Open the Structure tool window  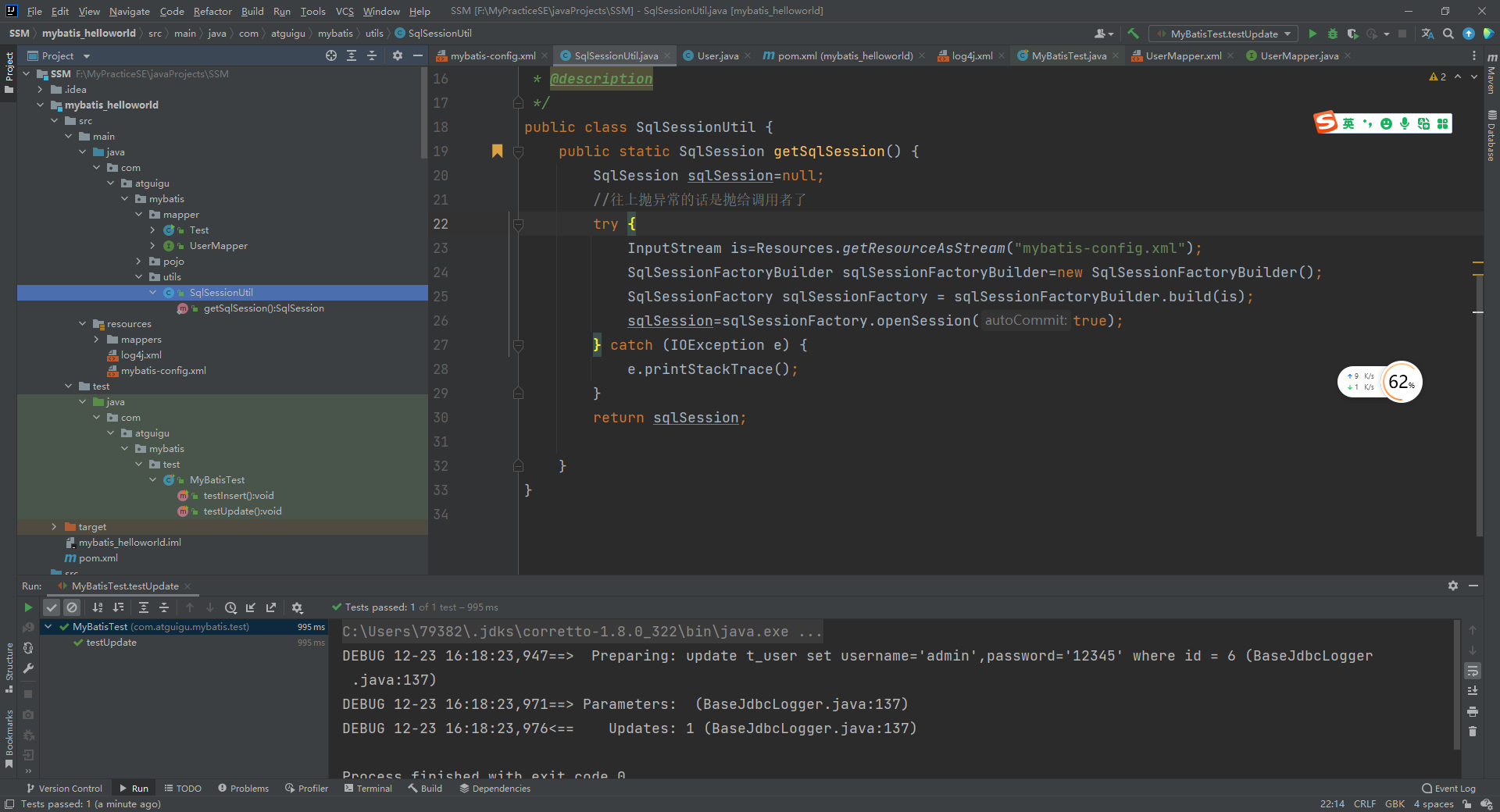click(x=9, y=668)
